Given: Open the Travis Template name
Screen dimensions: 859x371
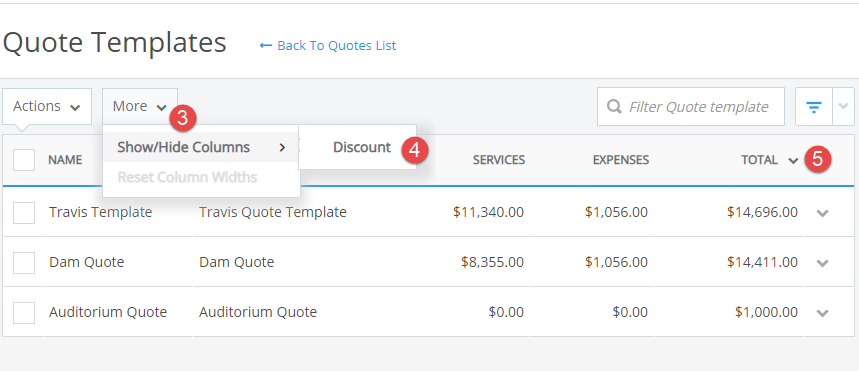Looking at the screenshot, I should [x=101, y=212].
